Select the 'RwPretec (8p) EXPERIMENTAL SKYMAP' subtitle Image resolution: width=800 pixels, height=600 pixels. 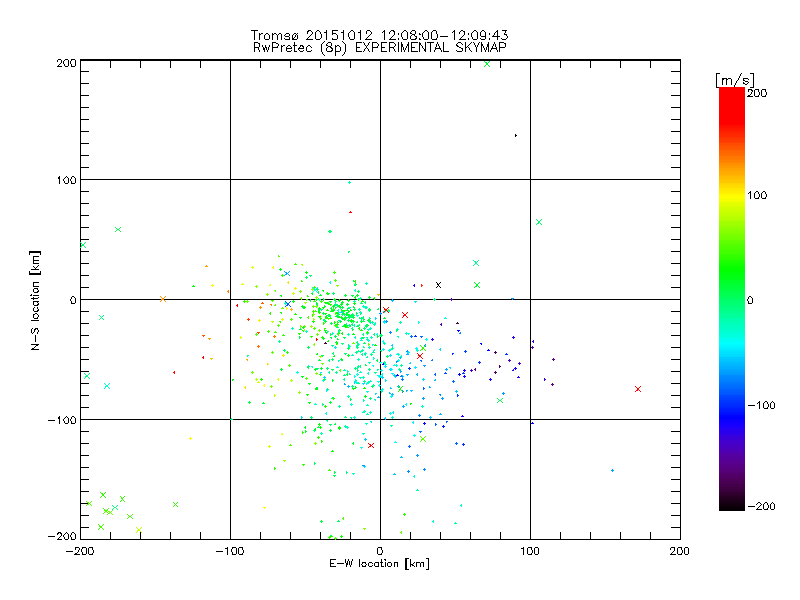[379, 47]
